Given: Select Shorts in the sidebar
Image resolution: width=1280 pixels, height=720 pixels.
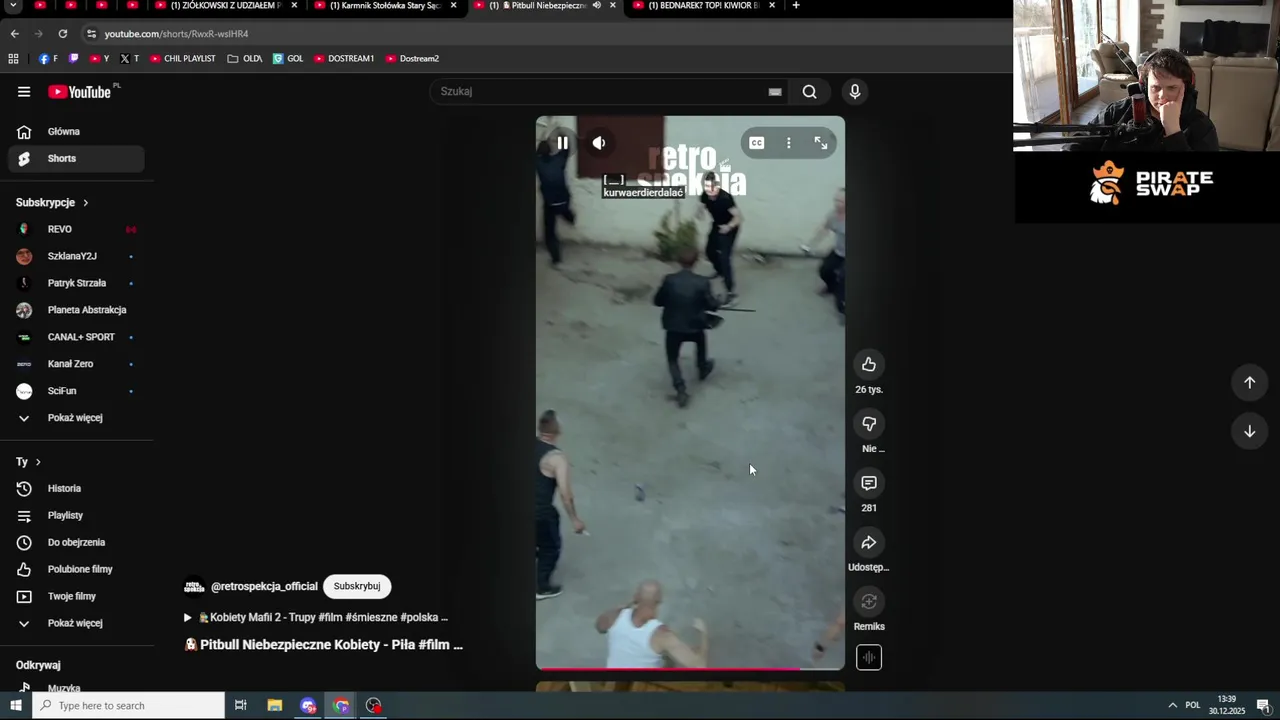Looking at the screenshot, I should (76, 158).
